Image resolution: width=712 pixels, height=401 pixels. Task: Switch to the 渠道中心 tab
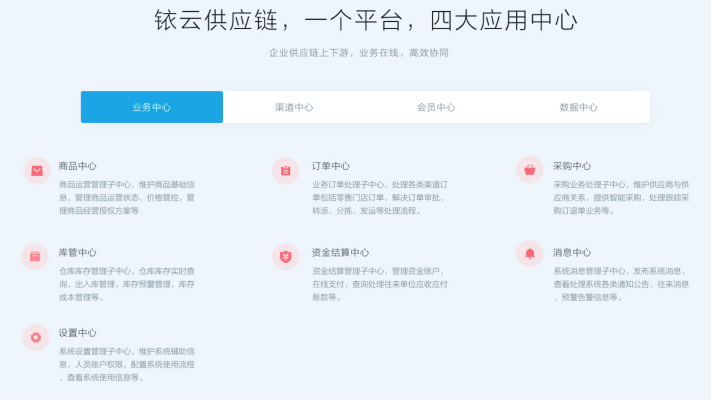(x=294, y=107)
